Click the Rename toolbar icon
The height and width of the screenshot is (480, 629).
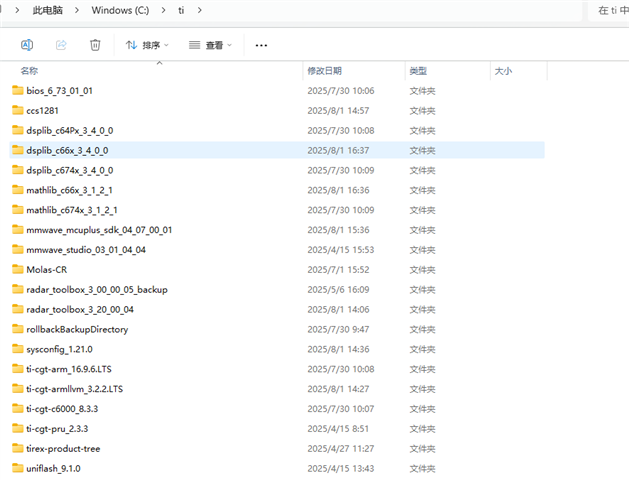coord(27,45)
